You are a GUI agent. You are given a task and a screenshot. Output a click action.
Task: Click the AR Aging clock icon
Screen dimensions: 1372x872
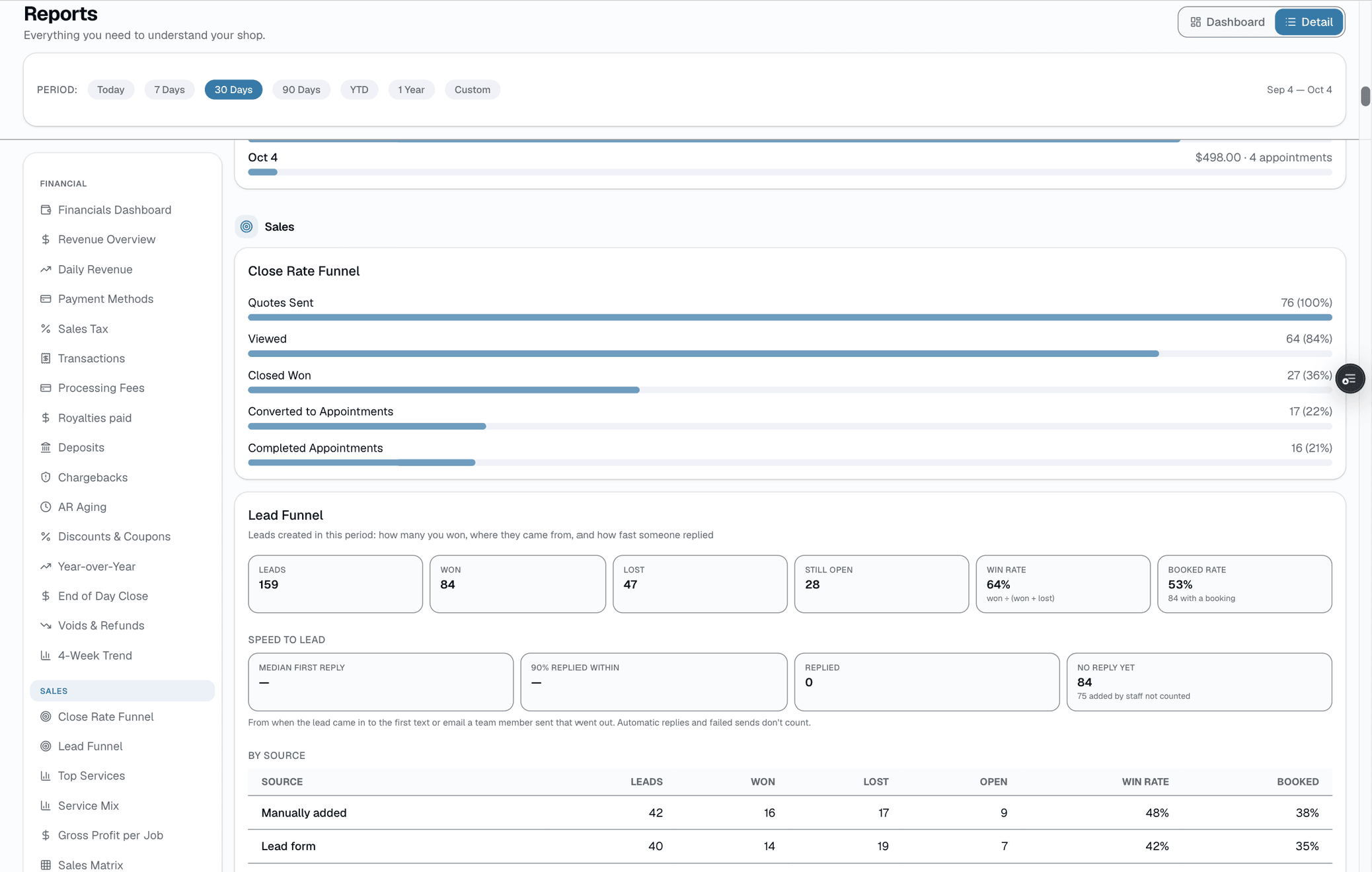tap(46, 507)
